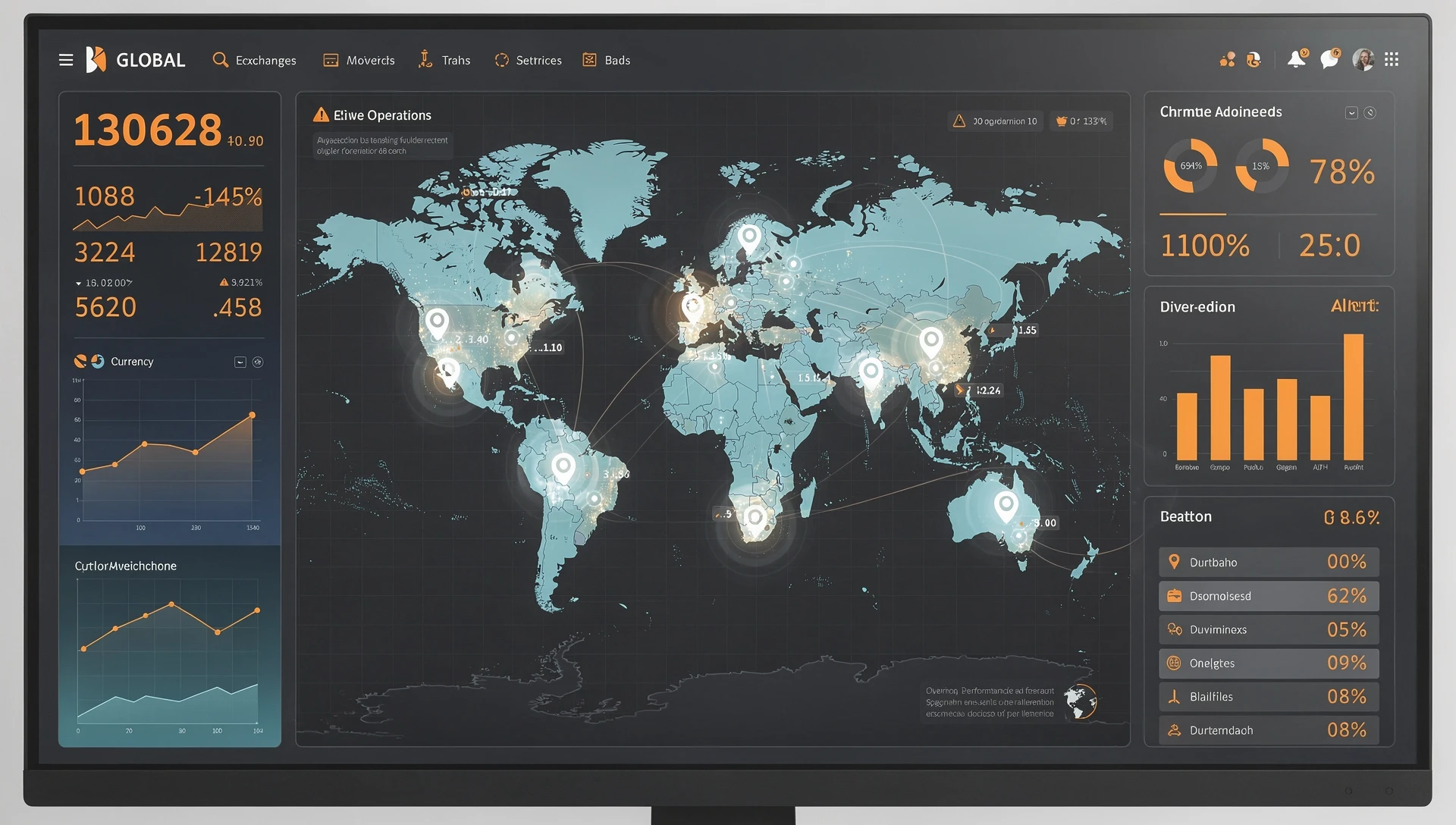Open the Ecxchanges search tab
Screen dimensions: 1456x825
[x=255, y=60]
